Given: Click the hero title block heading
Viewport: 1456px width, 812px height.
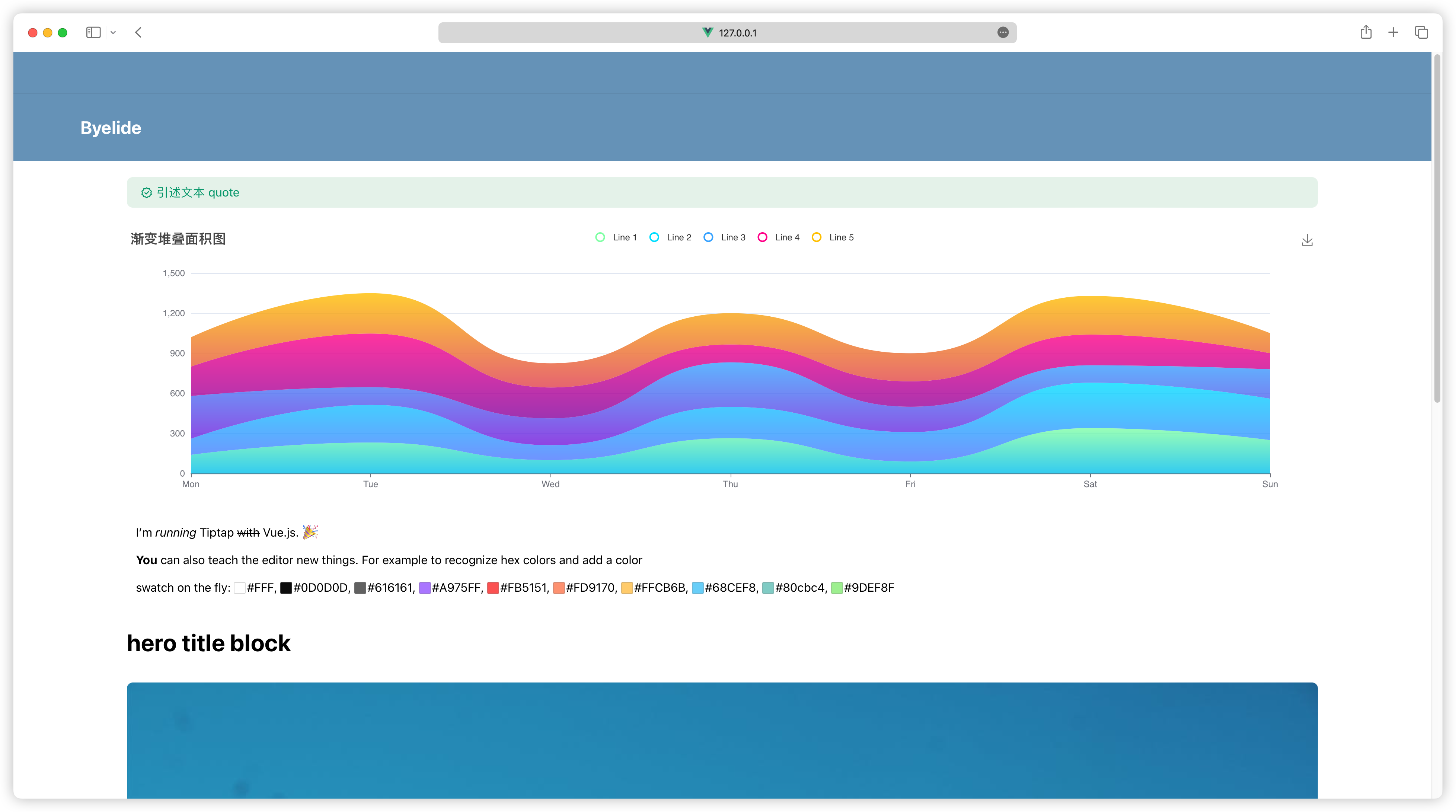Looking at the screenshot, I should tap(208, 643).
